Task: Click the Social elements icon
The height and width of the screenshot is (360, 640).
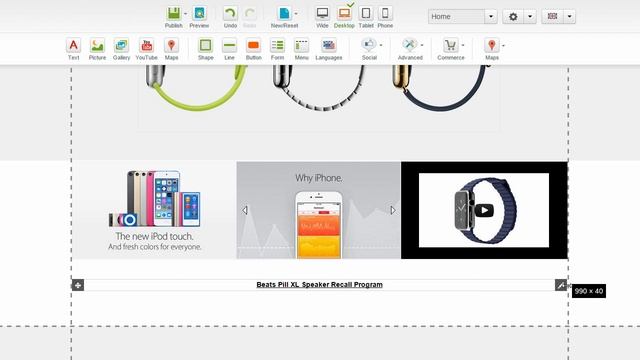Action: click(x=369, y=45)
